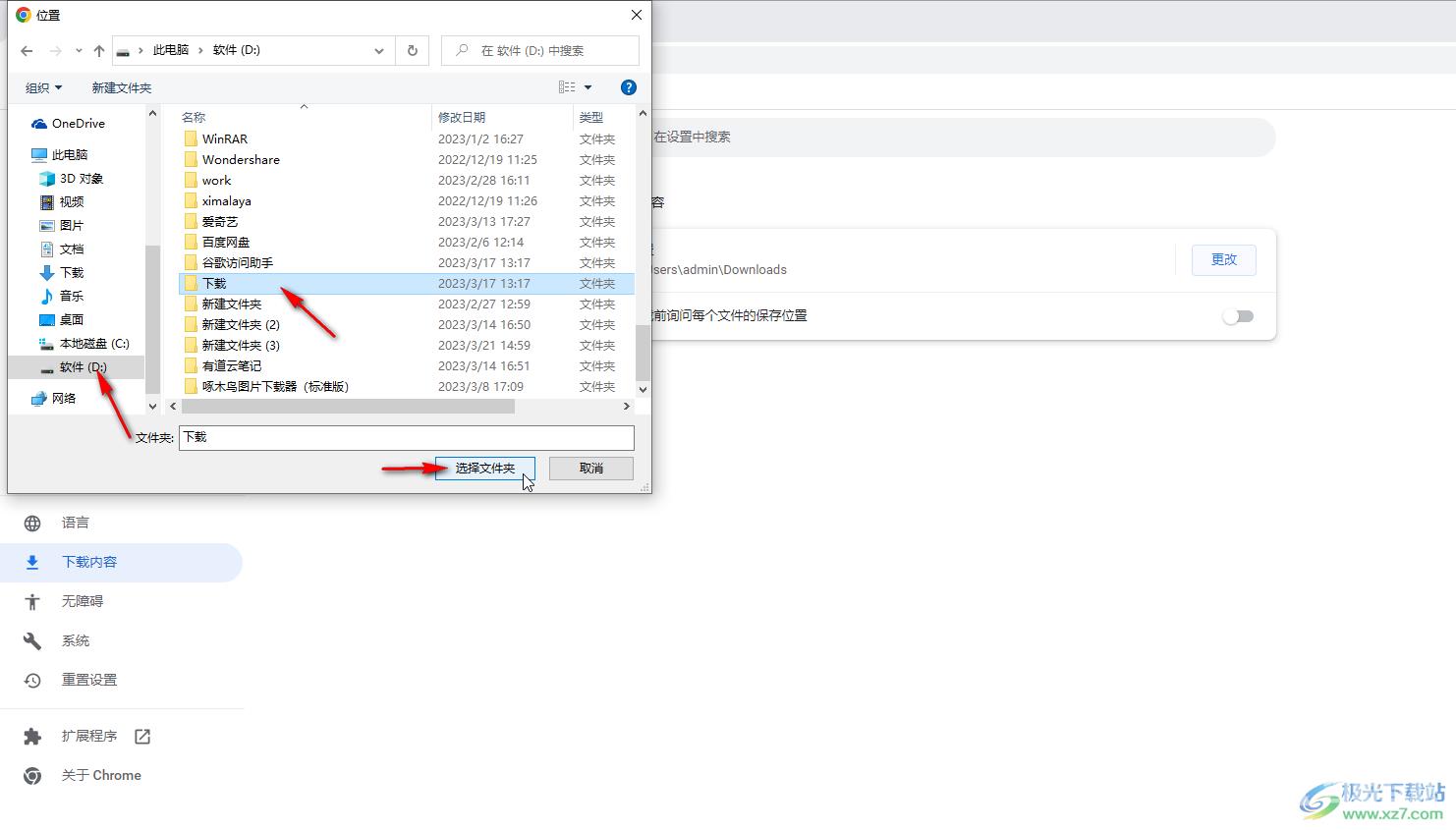This screenshot has width=1456, height=830.
Task: Click the file list vertical scrollbar
Action: click(643, 354)
